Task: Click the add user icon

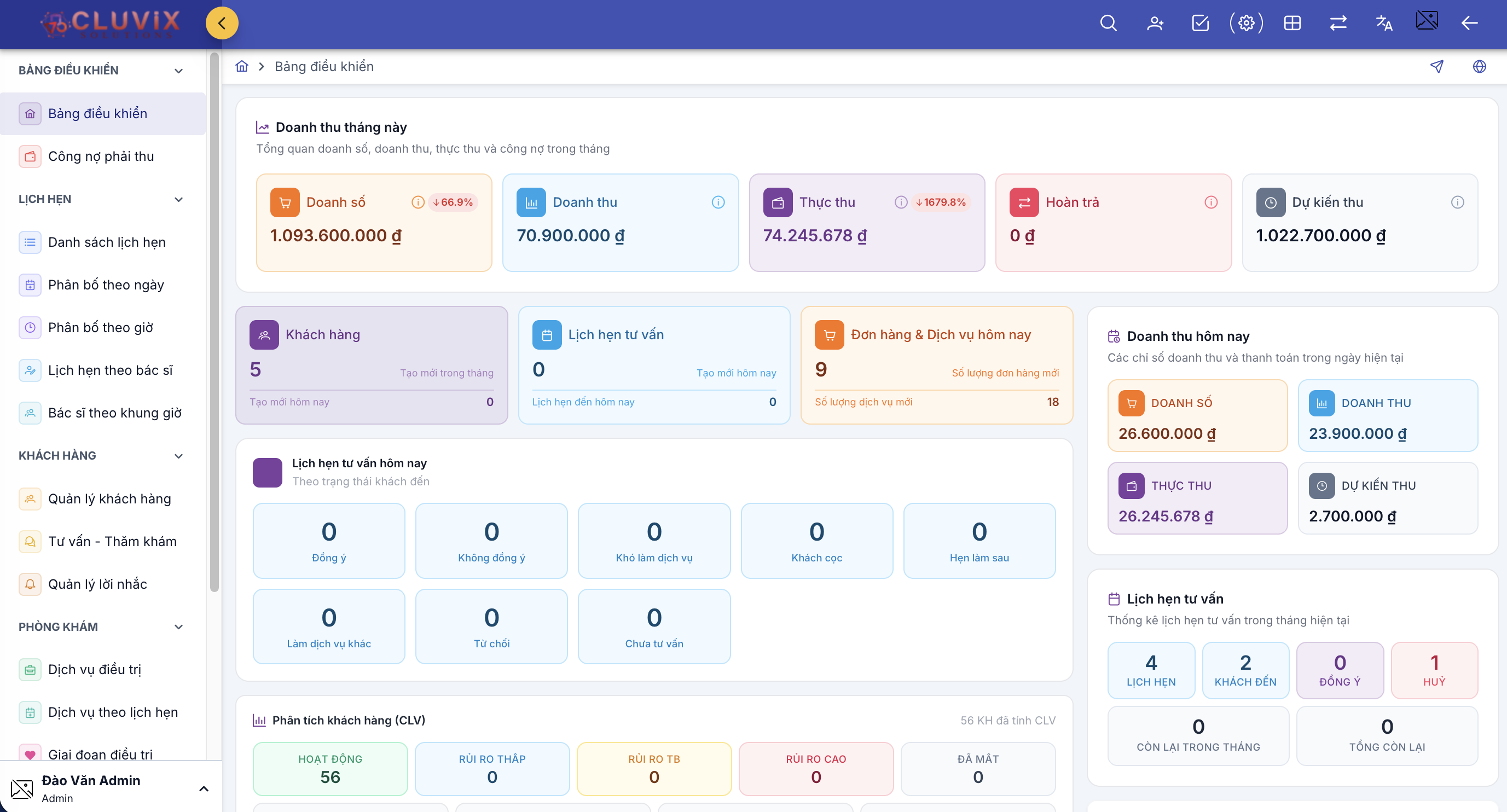Action: 1155,24
